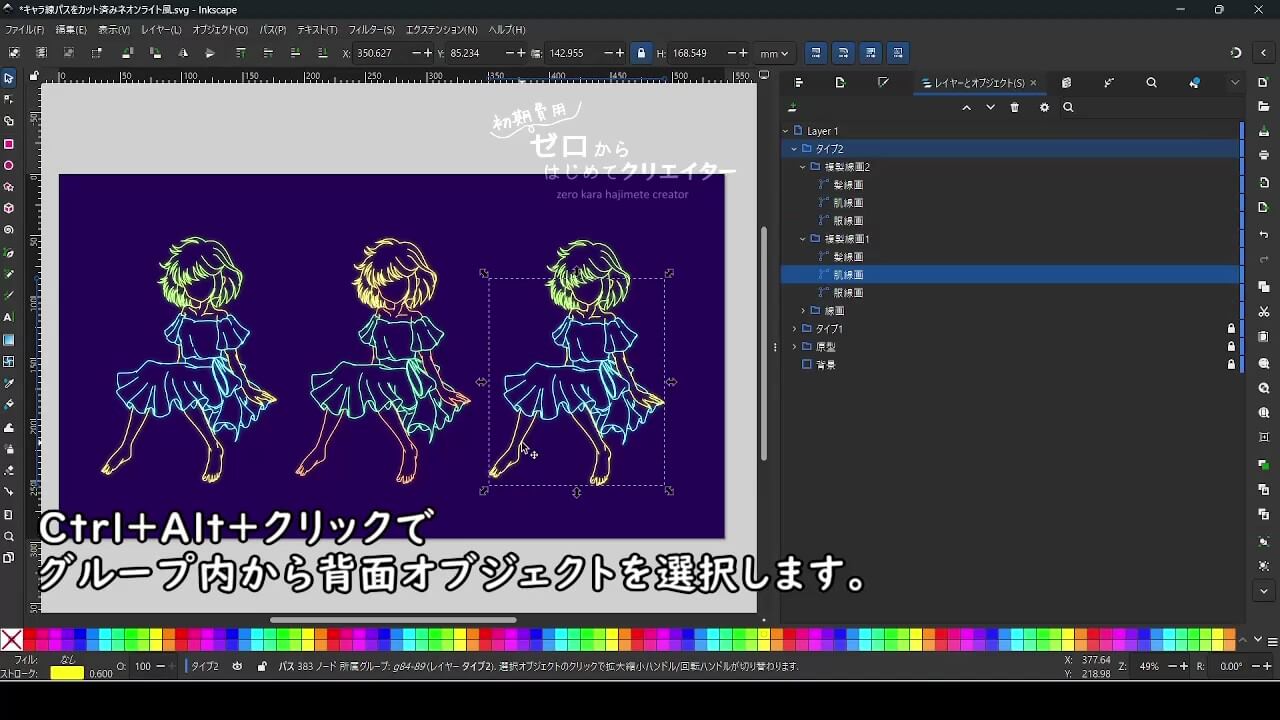This screenshot has width=1280, height=720.
Task: Click the Cut scissors icon
Action: pyautogui.click(x=1264, y=312)
